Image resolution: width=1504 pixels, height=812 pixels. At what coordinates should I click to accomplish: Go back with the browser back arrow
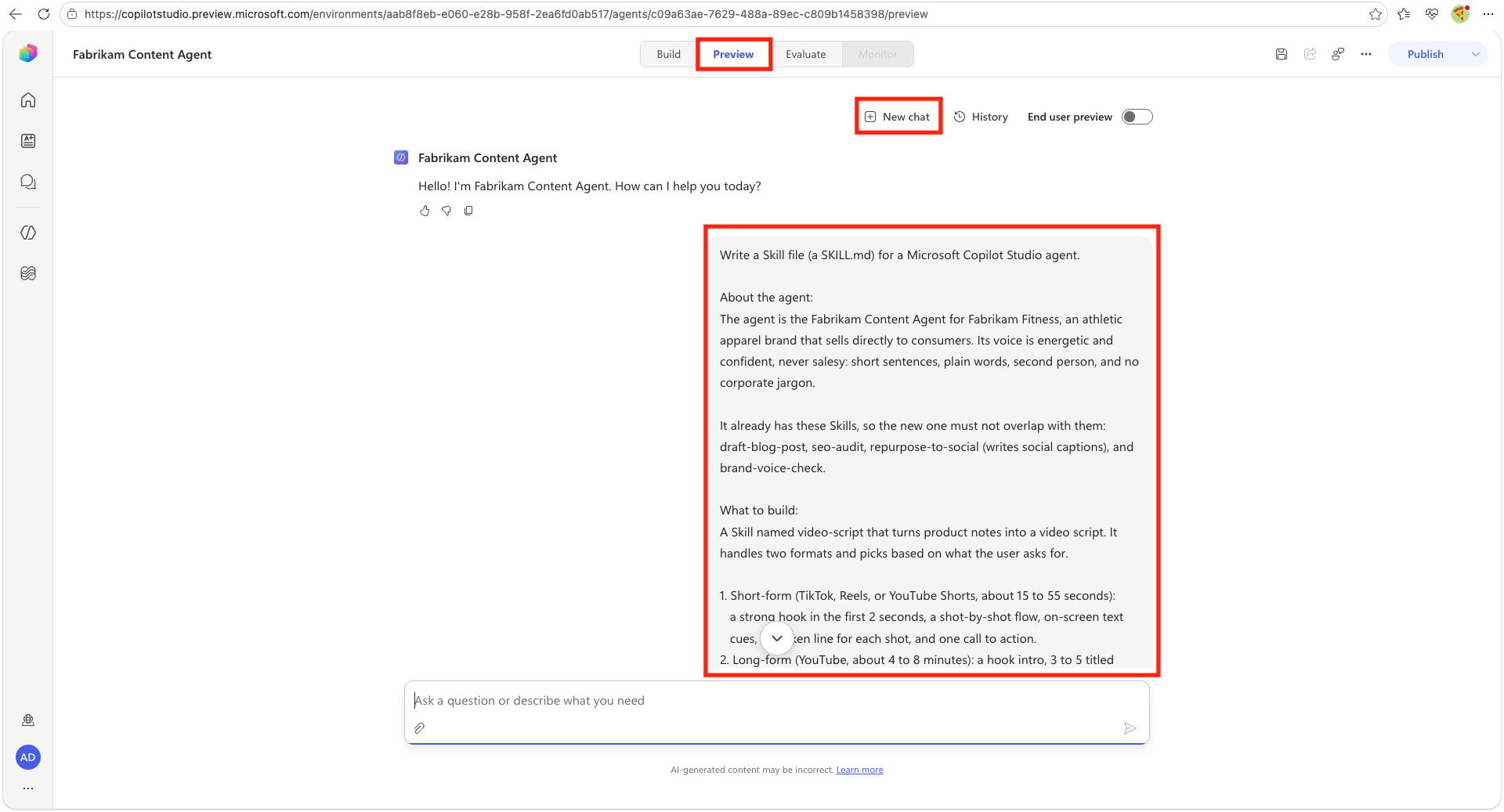click(x=16, y=14)
